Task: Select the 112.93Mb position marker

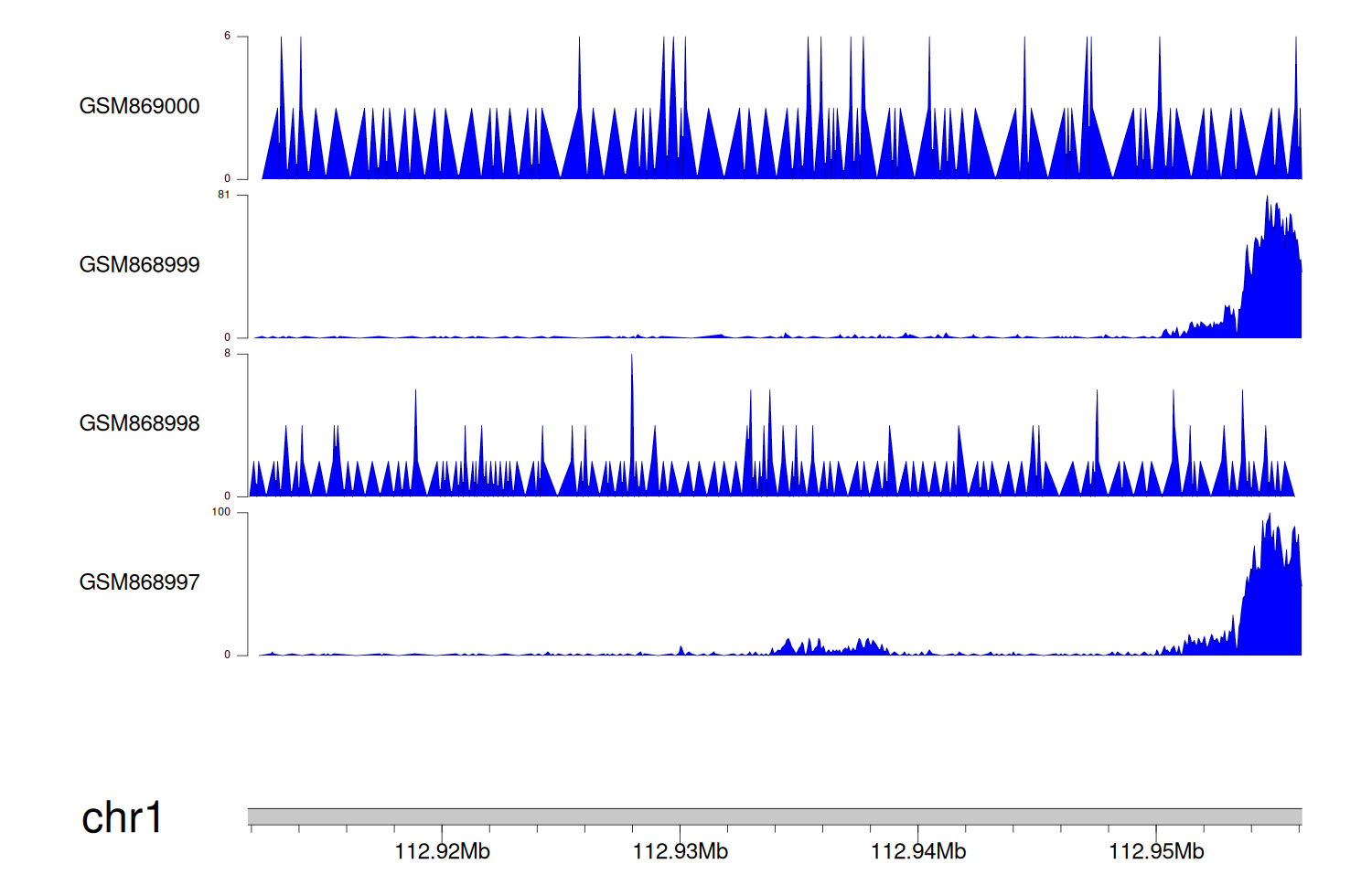Action: pyautogui.click(x=680, y=852)
